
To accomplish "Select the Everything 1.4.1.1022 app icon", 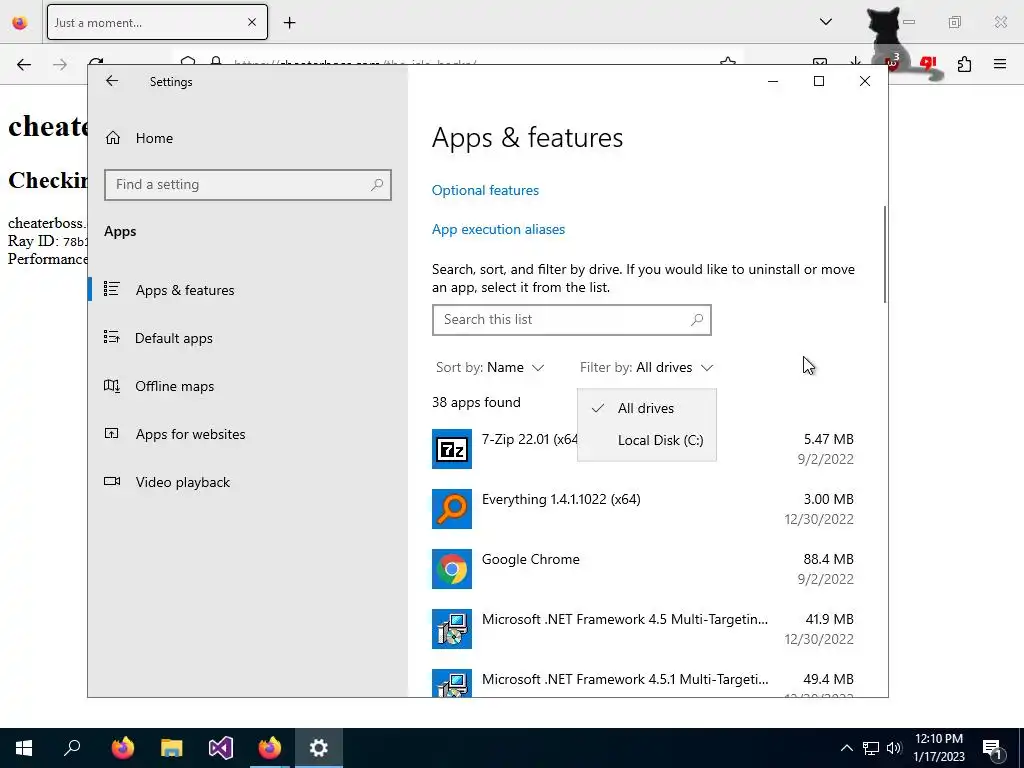I will click(452, 509).
